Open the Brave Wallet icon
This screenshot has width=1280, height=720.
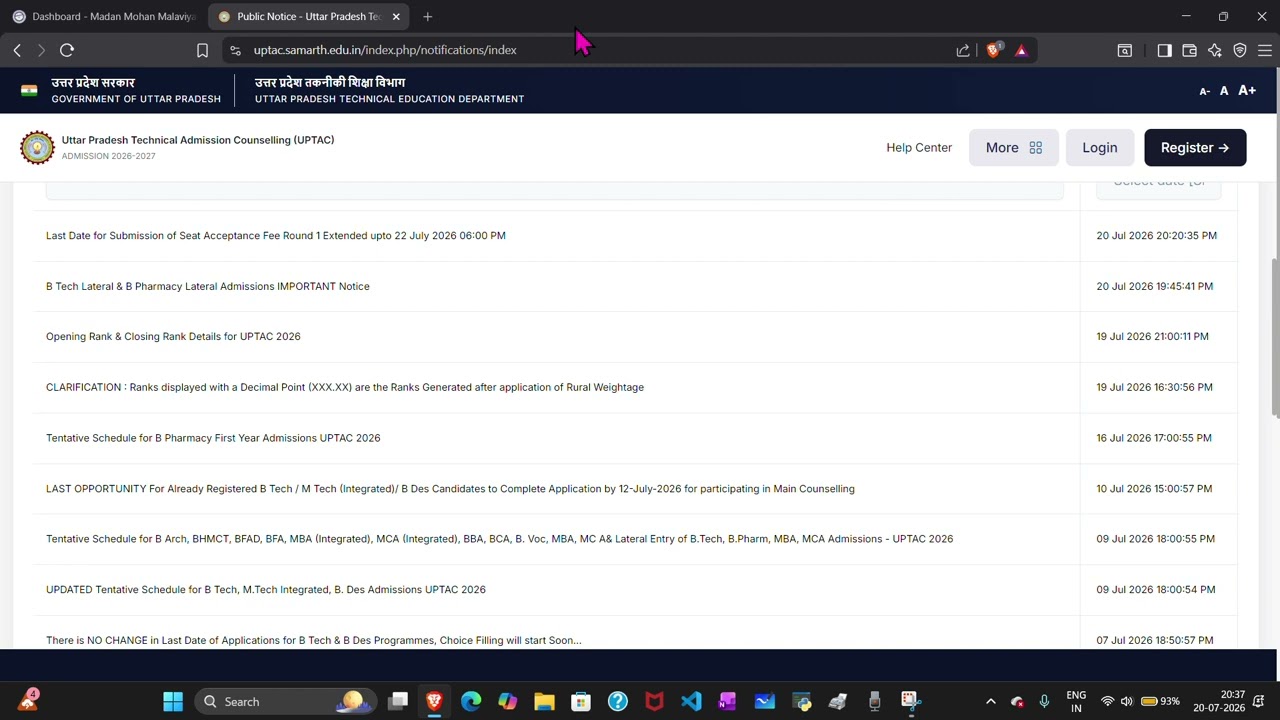[1189, 50]
